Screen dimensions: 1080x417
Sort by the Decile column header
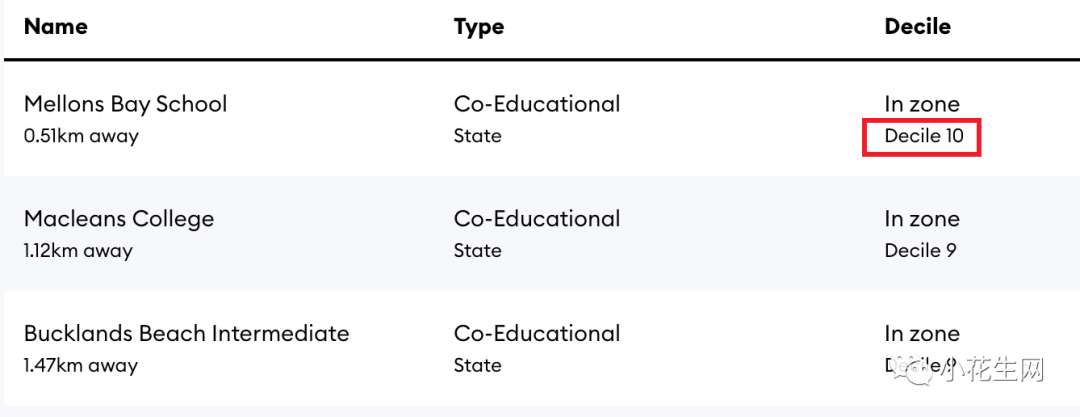click(x=917, y=27)
